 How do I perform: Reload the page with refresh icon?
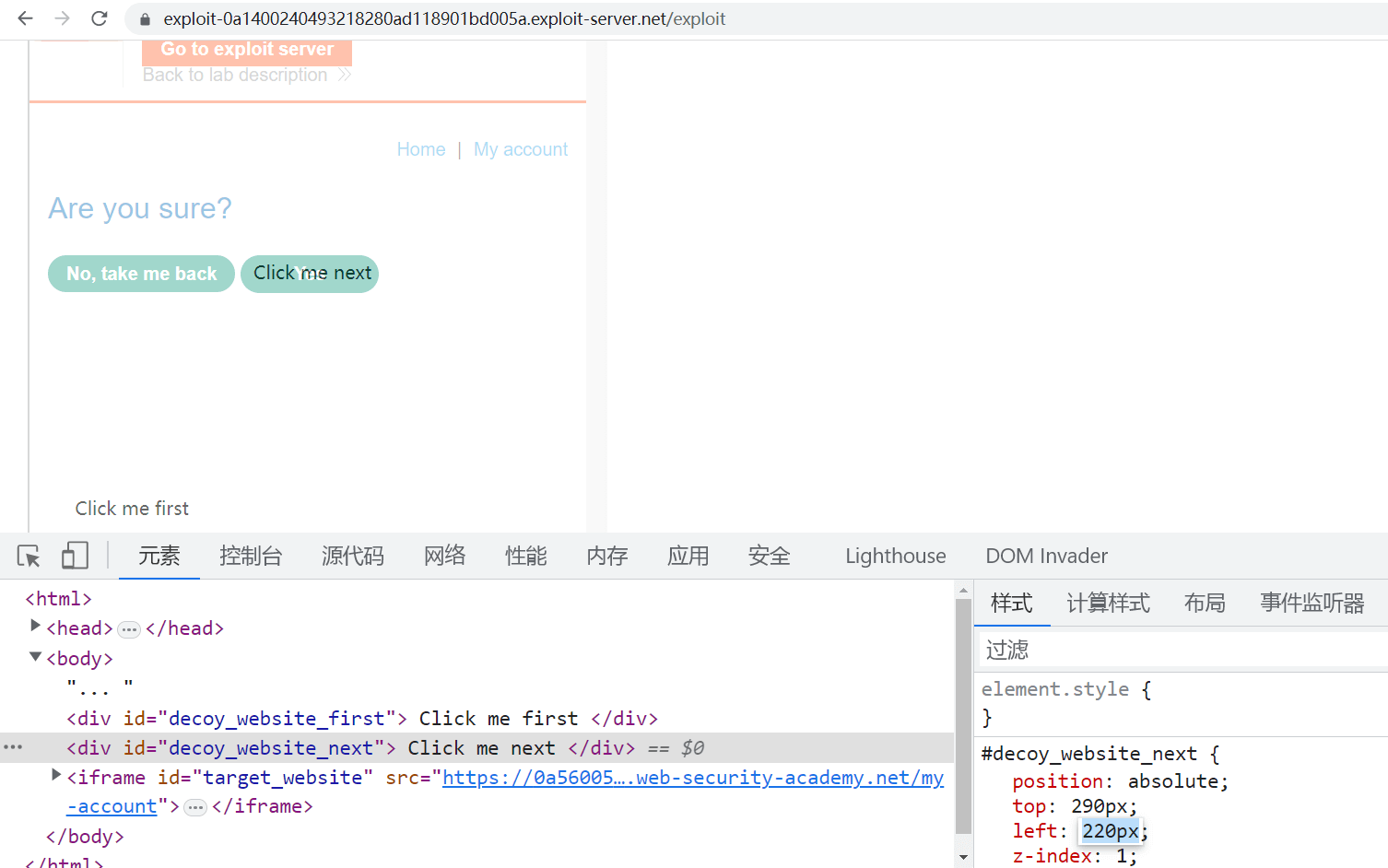(x=100, y=18)
